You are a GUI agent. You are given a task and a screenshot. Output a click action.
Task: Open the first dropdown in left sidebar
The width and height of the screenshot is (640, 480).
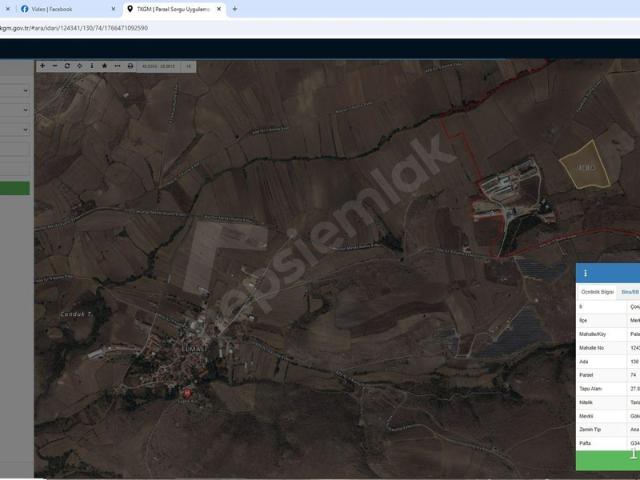(x=15, y=91)
